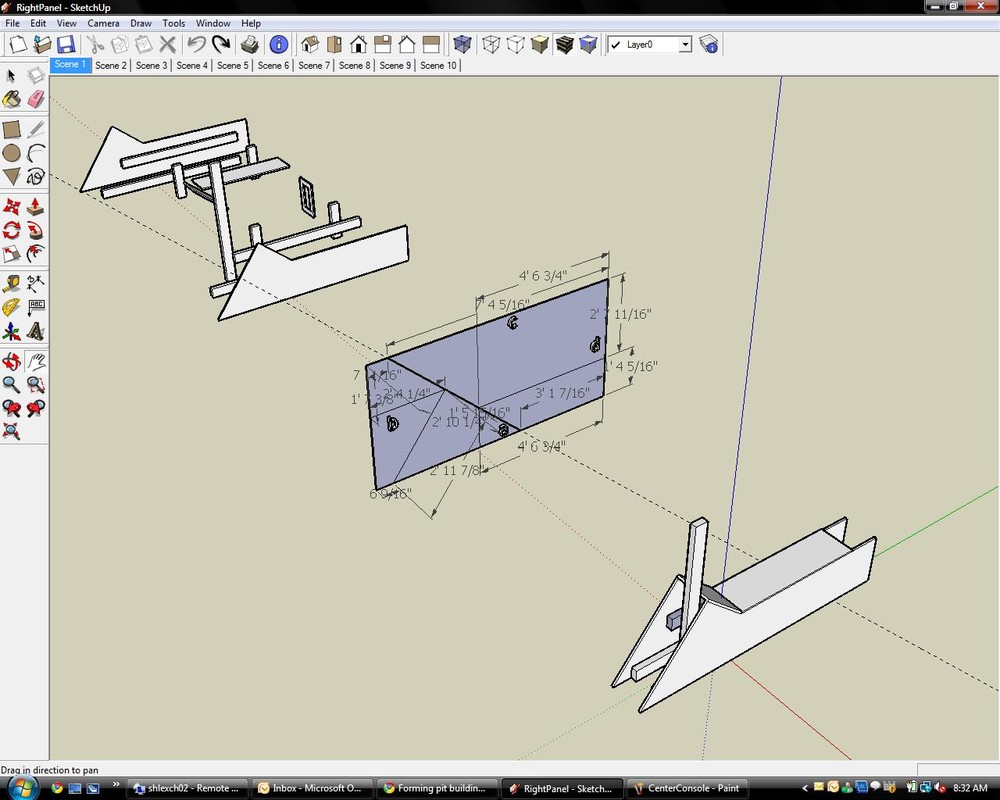The height and width of the screenshot is (800, 1000).
Task: Expand the Quick Launch overflow chevron
Action: point(117,785)
